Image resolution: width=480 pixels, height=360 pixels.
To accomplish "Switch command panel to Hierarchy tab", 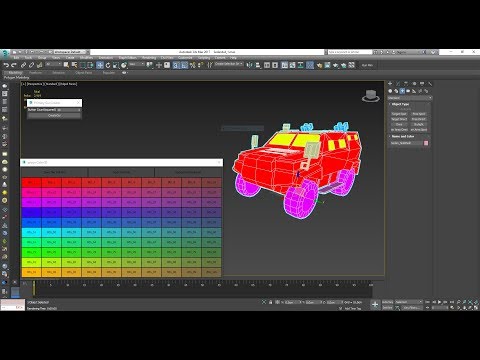I will 406,83.
